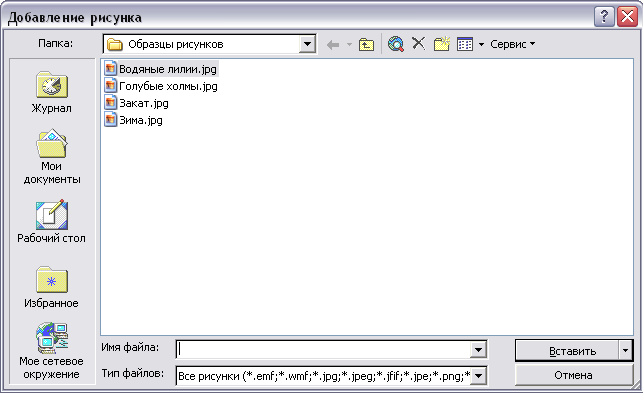The height and width of the screenshot is (393, 643).
Task: Close the Добавление рисунка dialog
Action: coord(627,17)
